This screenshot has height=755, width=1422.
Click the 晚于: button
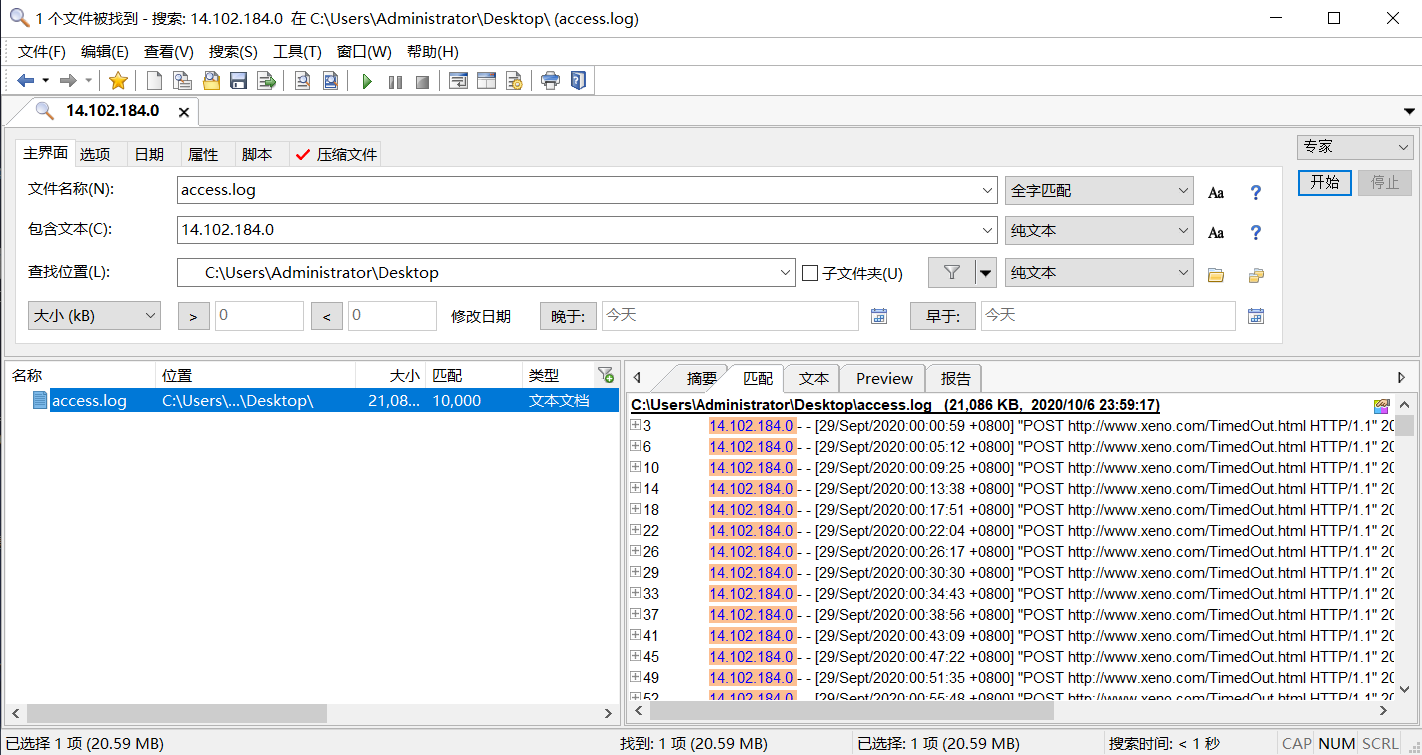pos(568,316)
